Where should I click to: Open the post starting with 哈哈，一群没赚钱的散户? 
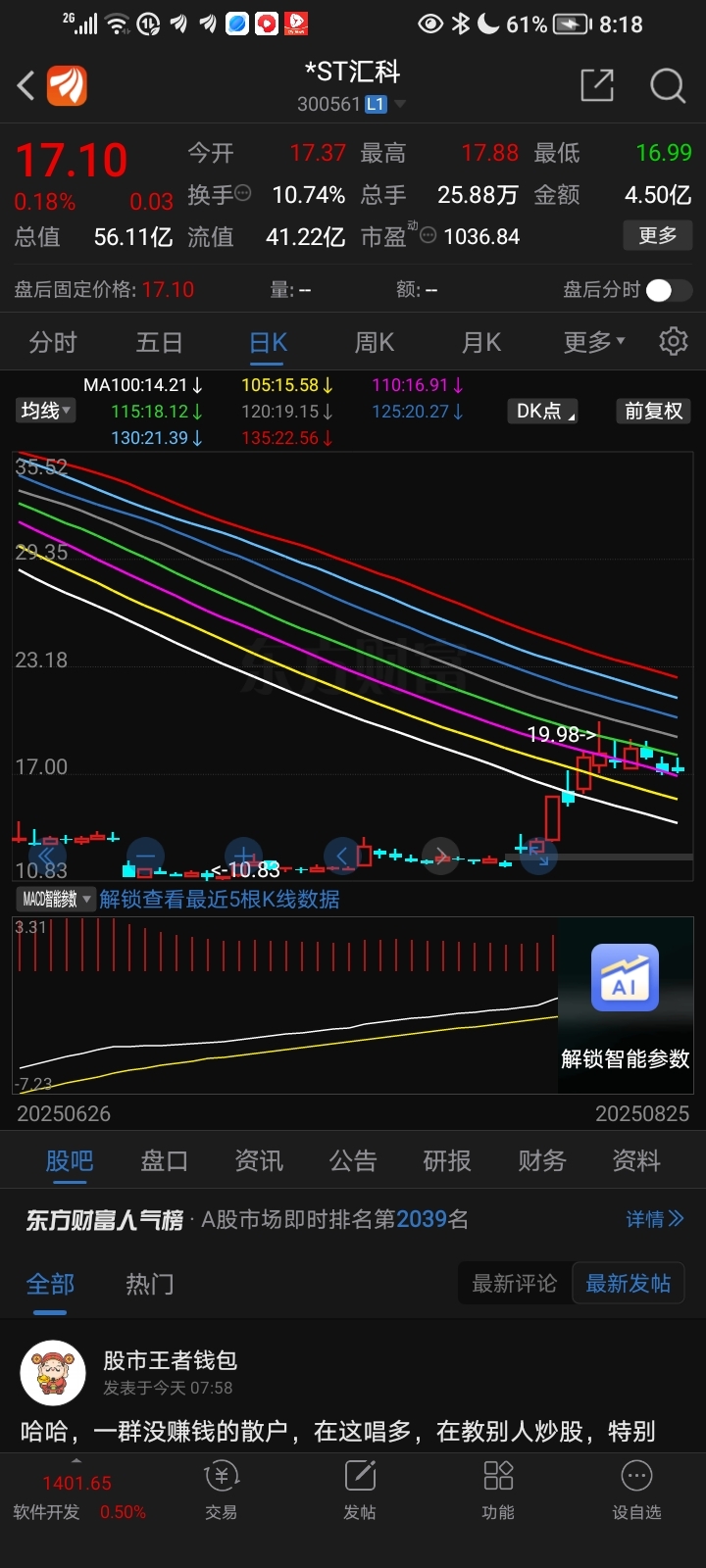tap(338, 1432)
